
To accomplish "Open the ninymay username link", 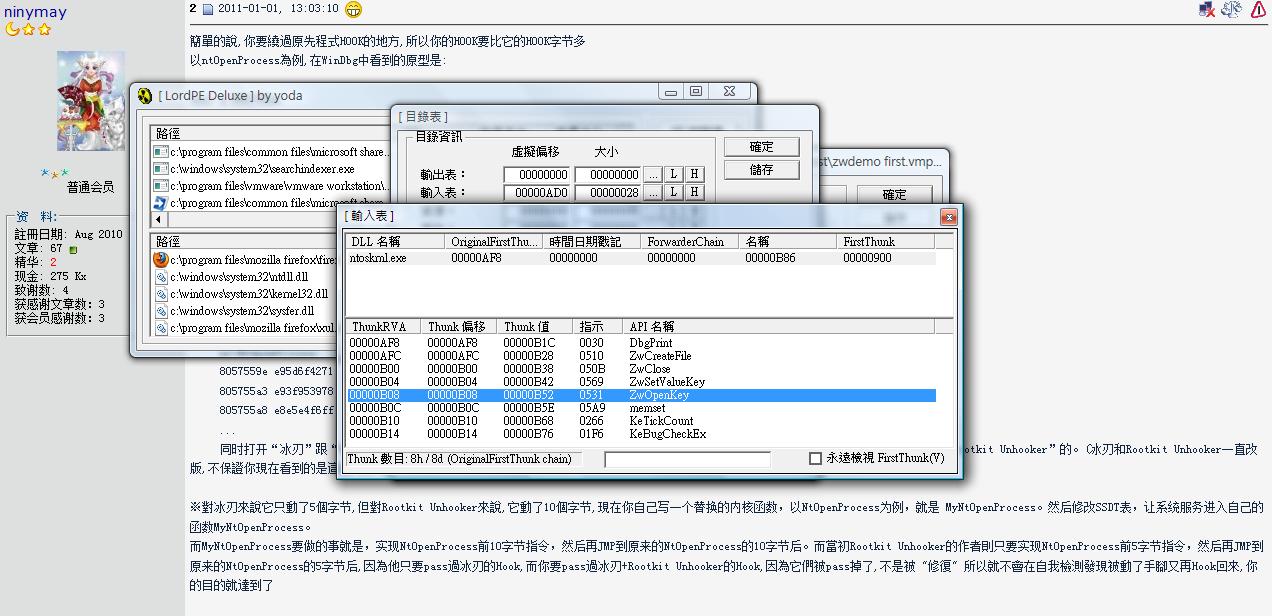I will (x=36, y=12).
